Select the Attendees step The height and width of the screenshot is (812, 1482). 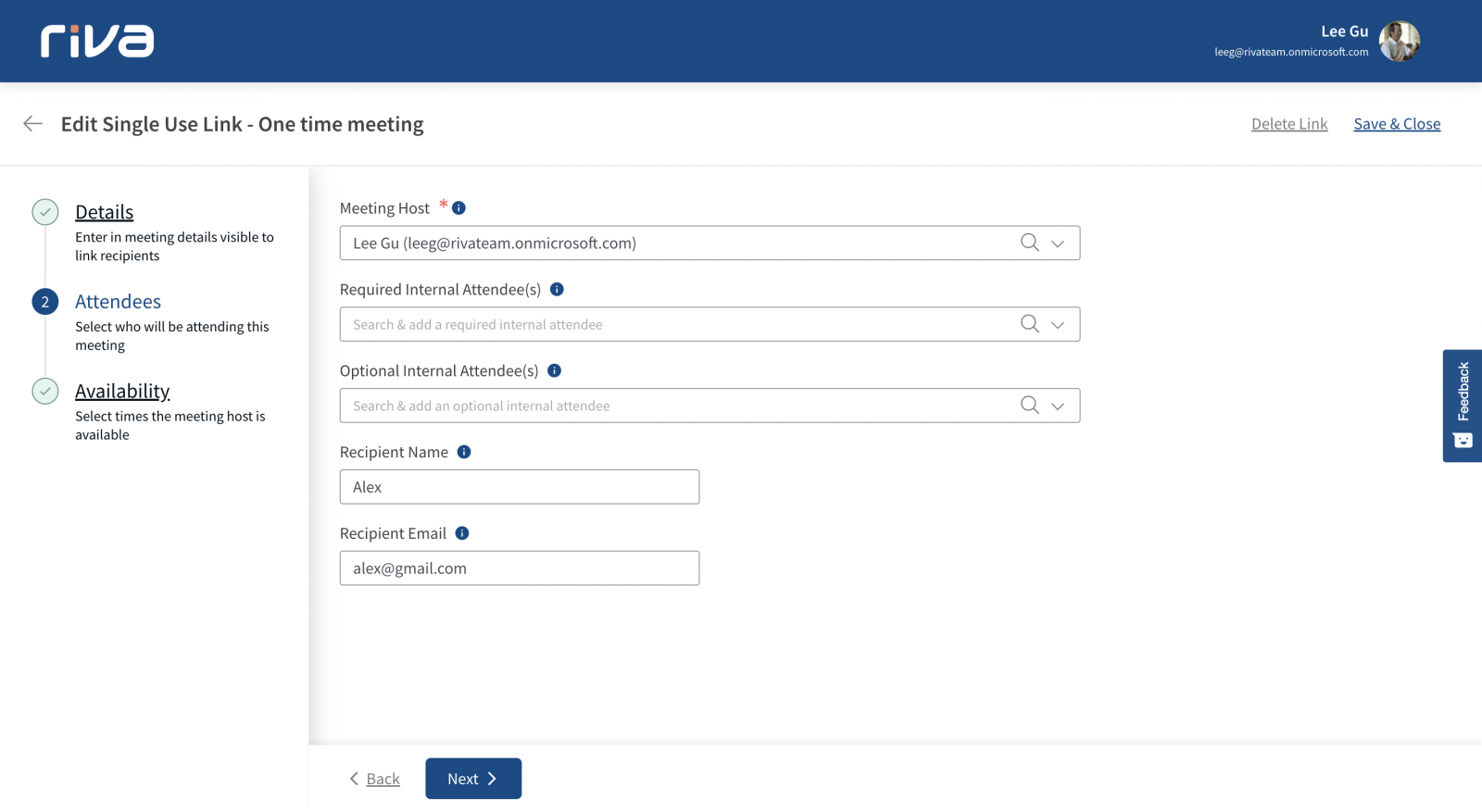tap(118, 301)
